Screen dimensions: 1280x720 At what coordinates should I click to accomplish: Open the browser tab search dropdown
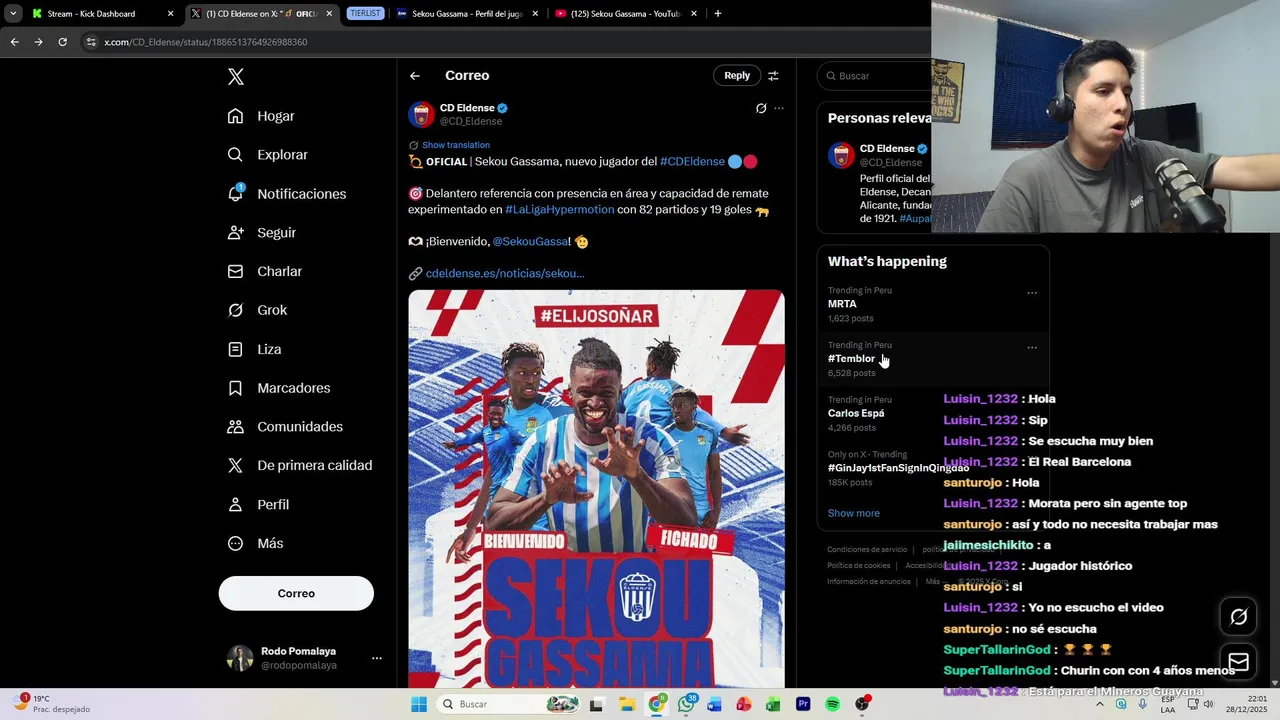(x=13, y=14)
